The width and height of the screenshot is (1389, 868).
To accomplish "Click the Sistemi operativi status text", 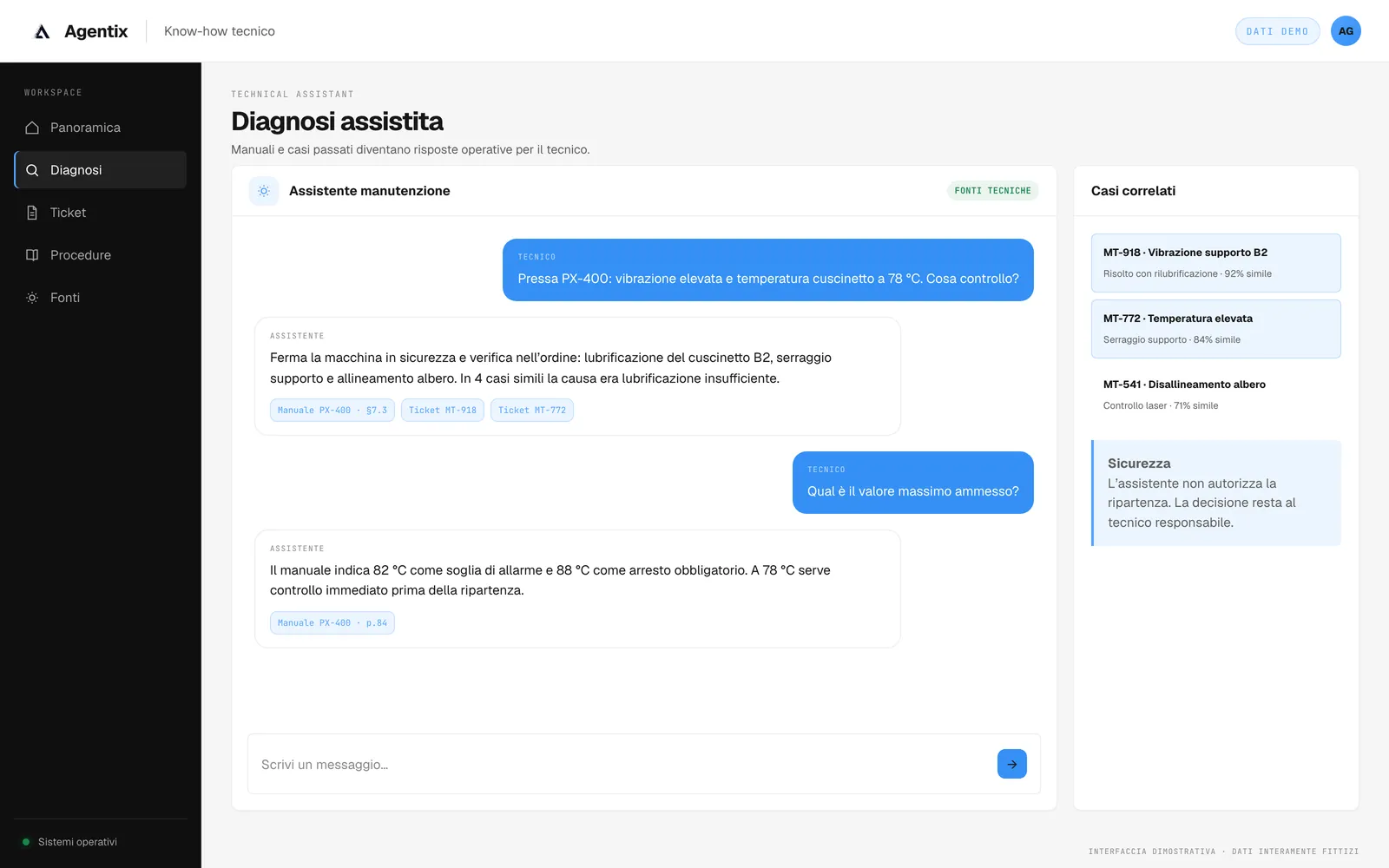I will point(77,842).
